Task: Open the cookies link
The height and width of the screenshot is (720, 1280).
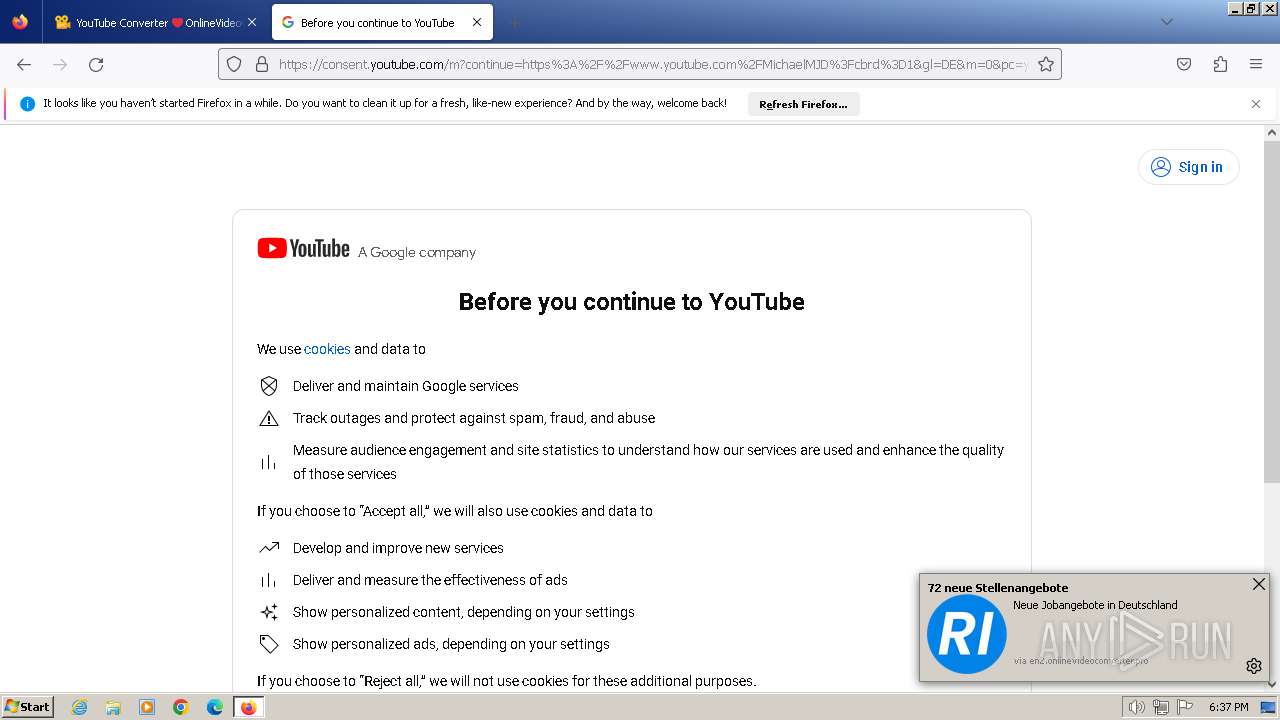Action: (327, 349)
